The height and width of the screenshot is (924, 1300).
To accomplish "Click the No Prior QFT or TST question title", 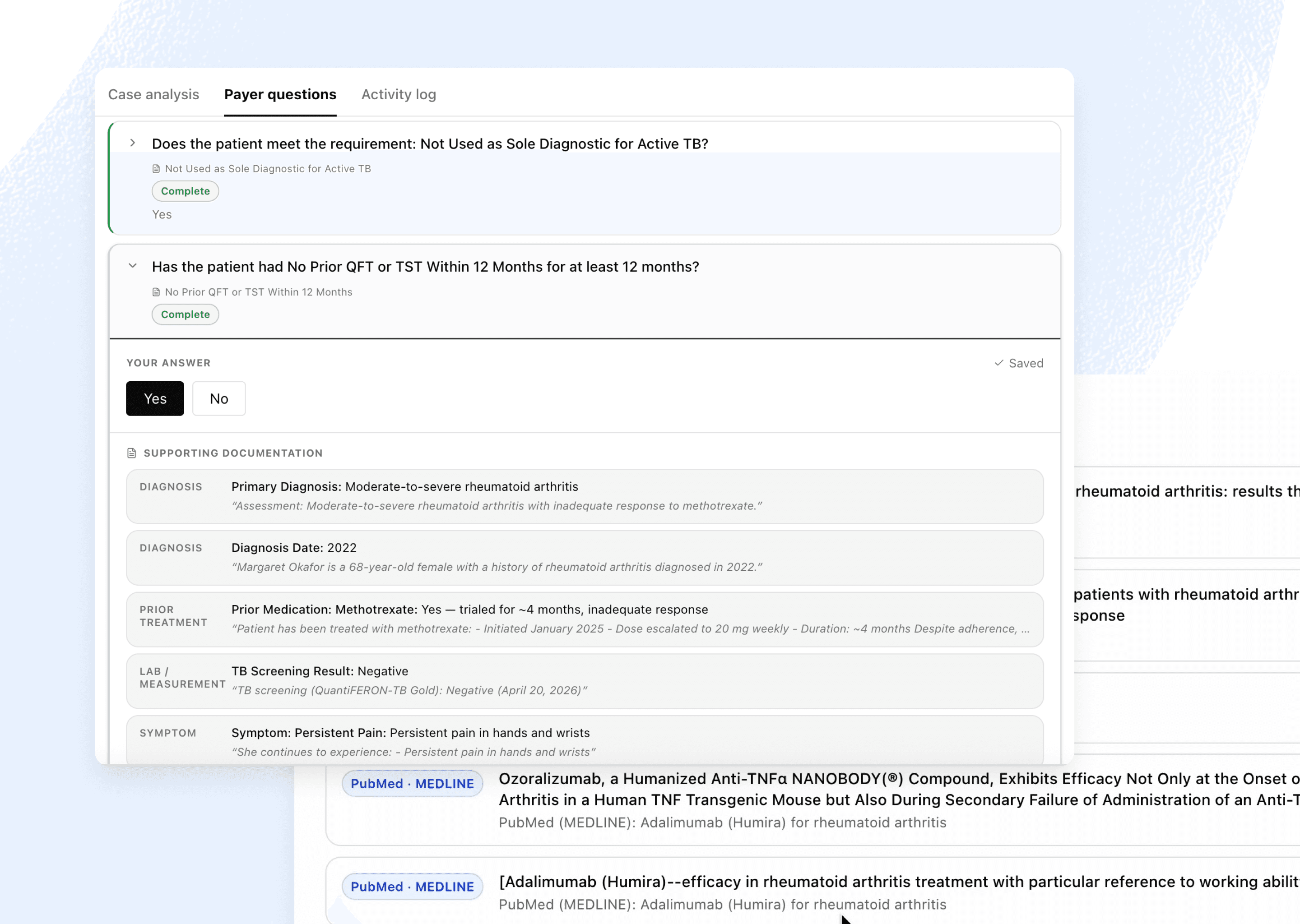I will [x=425, y=266].
